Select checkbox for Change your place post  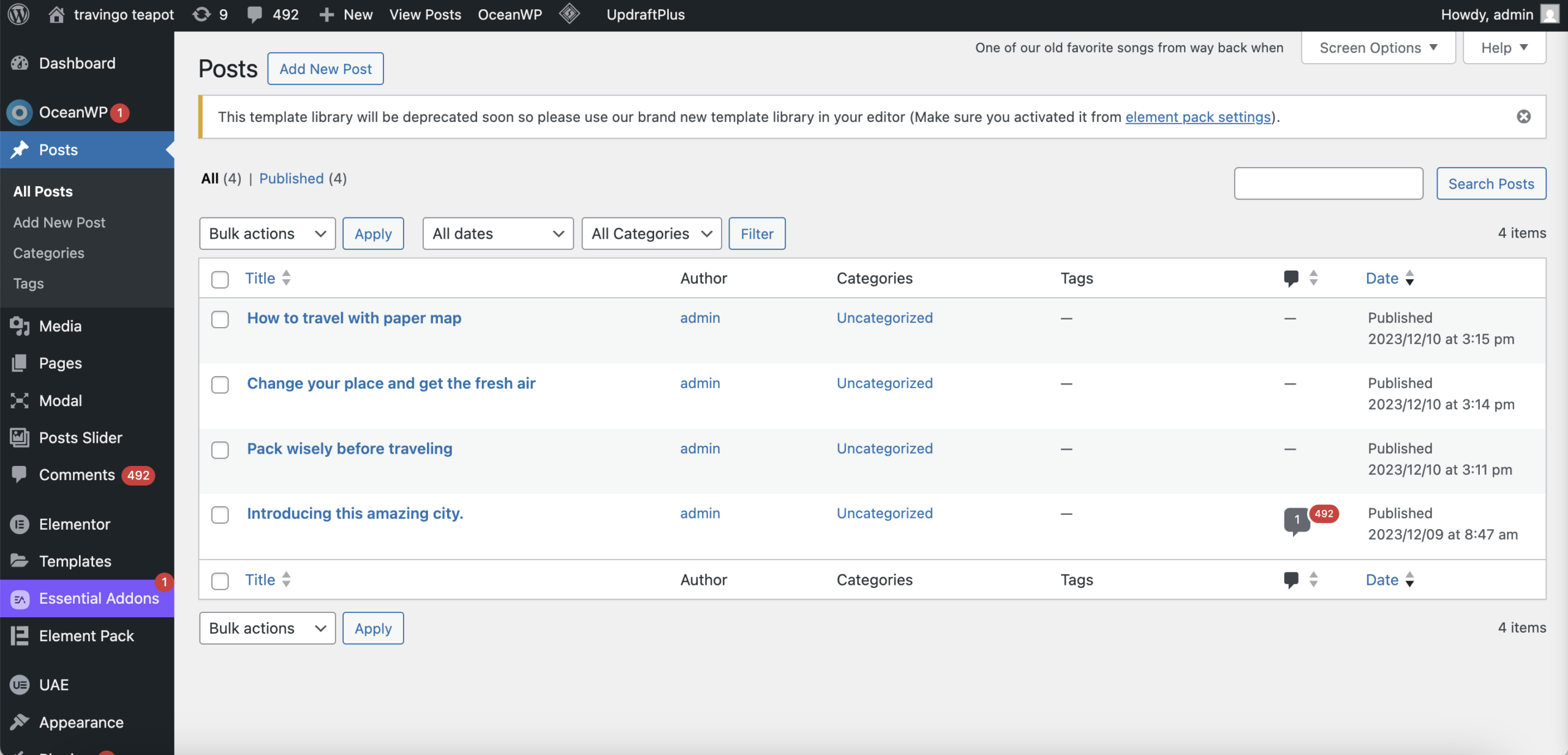(220, 385)
